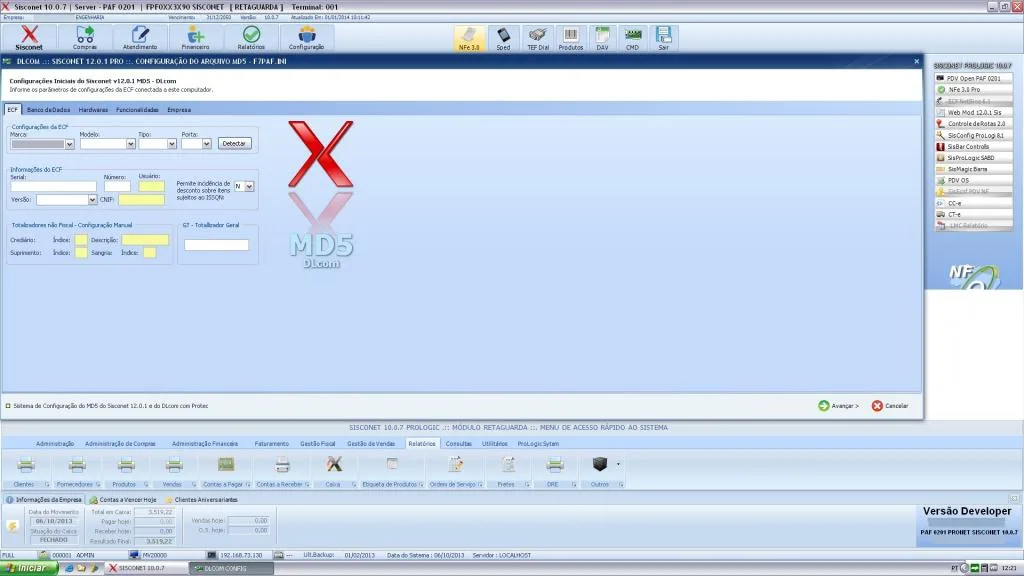
Task: Open the Gestão Fiscal ribbon tab
Action: tap(317, 443)
